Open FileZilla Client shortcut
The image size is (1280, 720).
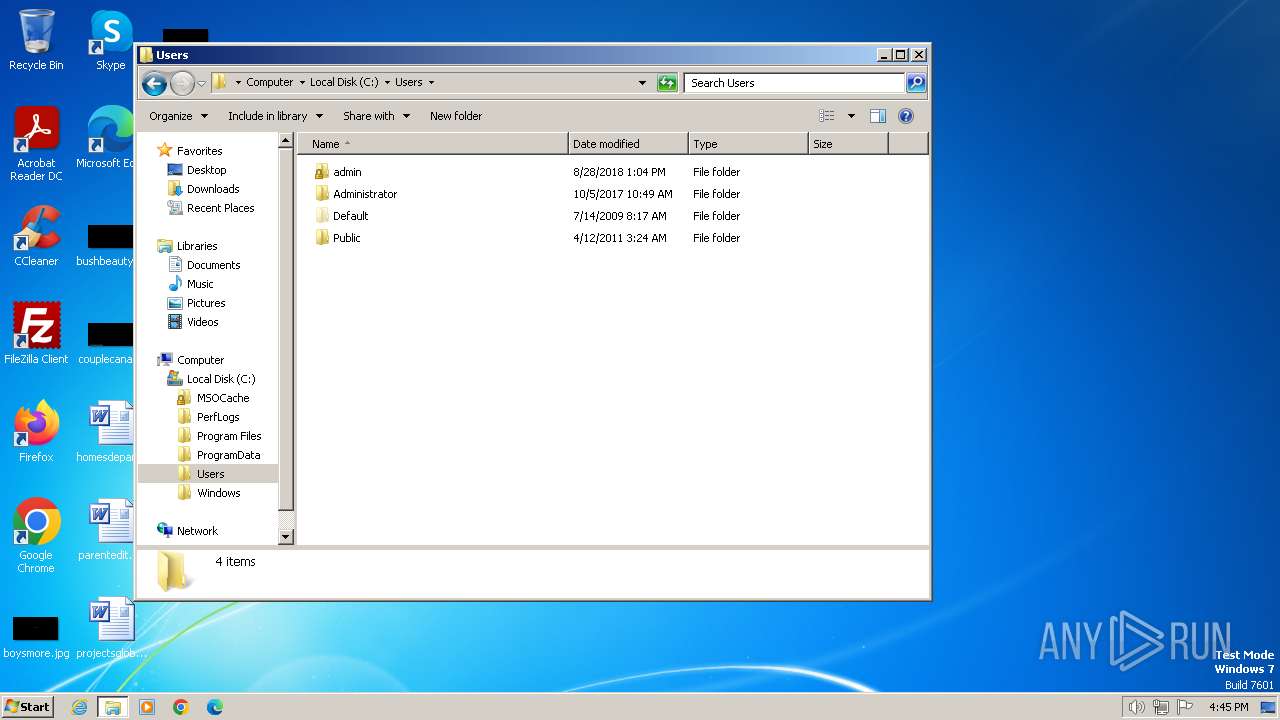[36, 334]
